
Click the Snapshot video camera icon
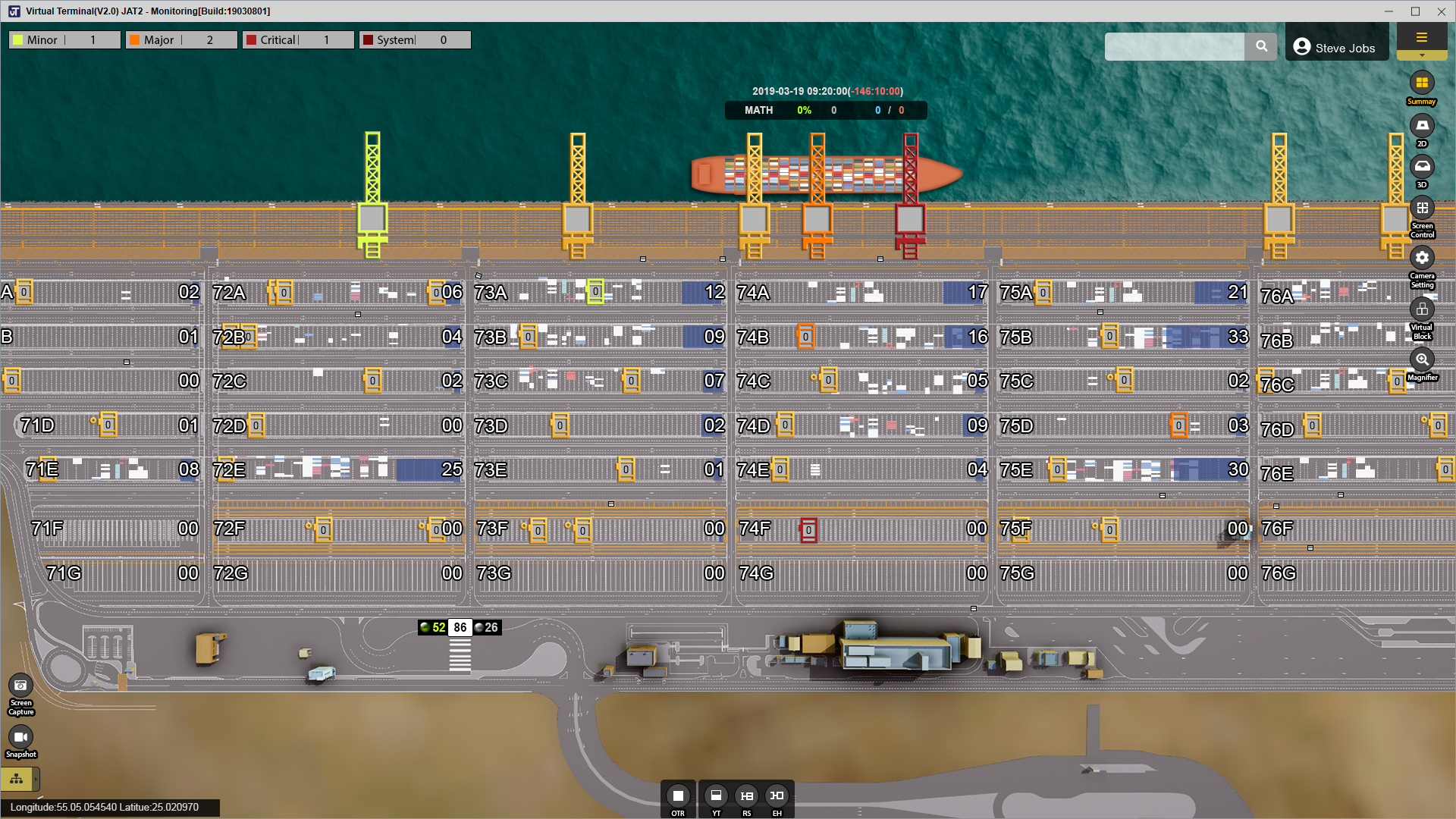[20, 737]
